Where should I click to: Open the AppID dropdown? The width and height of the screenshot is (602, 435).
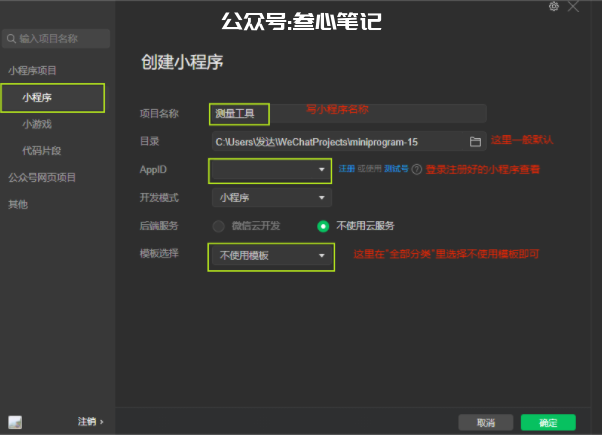click(x=270, y=170)
